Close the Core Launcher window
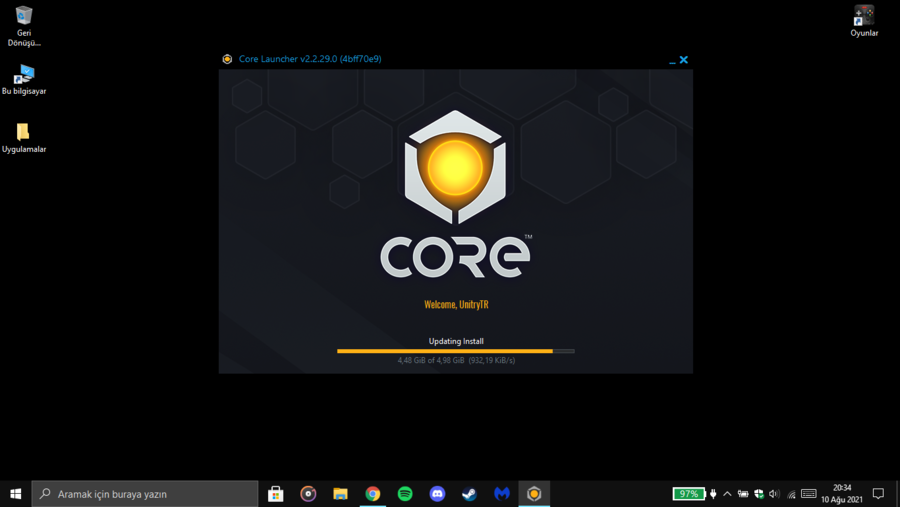The image size is (900, 507). coord(684,60)
